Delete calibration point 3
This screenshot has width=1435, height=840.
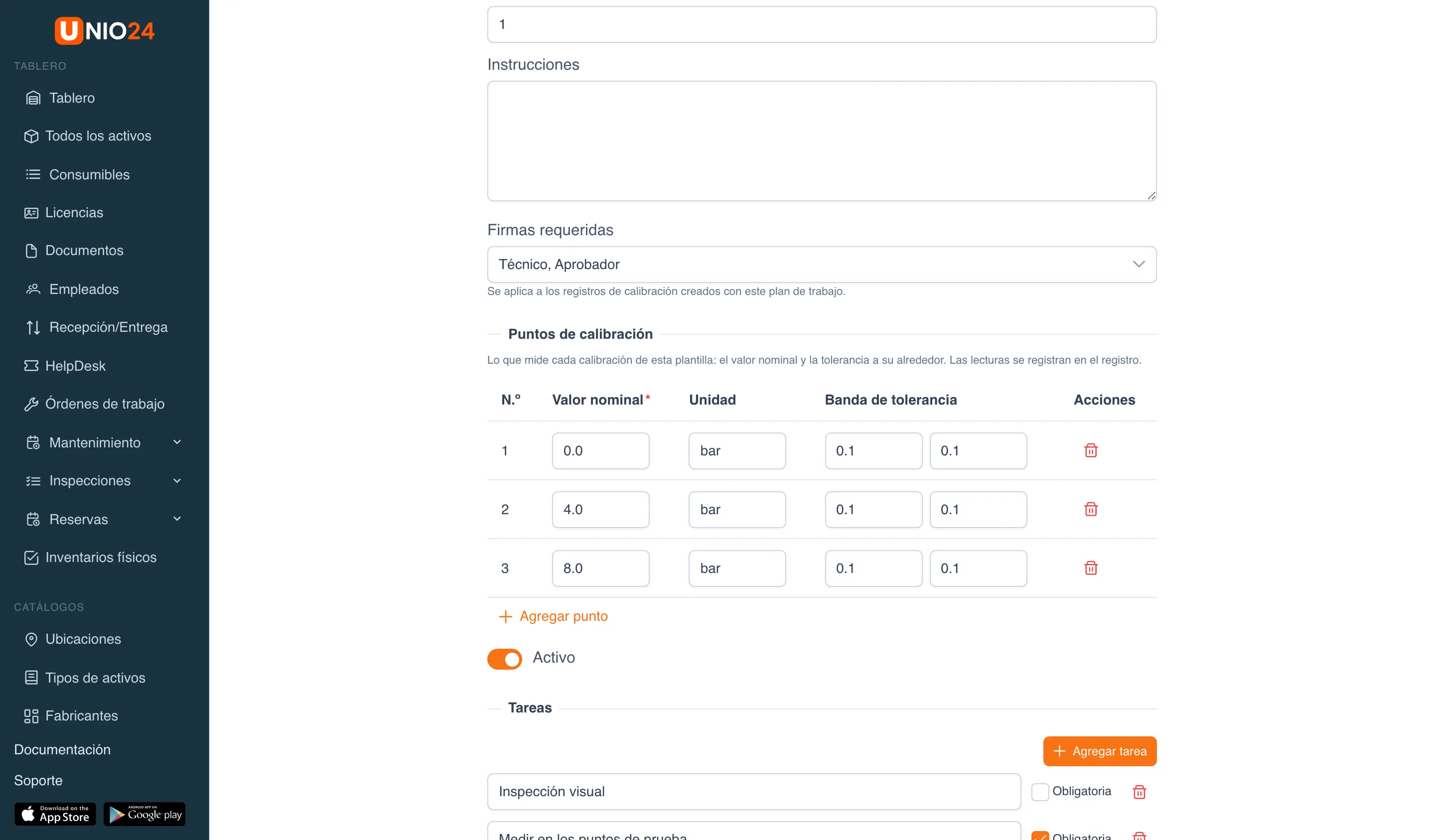pyautogui.click(x=1091, y=568)
